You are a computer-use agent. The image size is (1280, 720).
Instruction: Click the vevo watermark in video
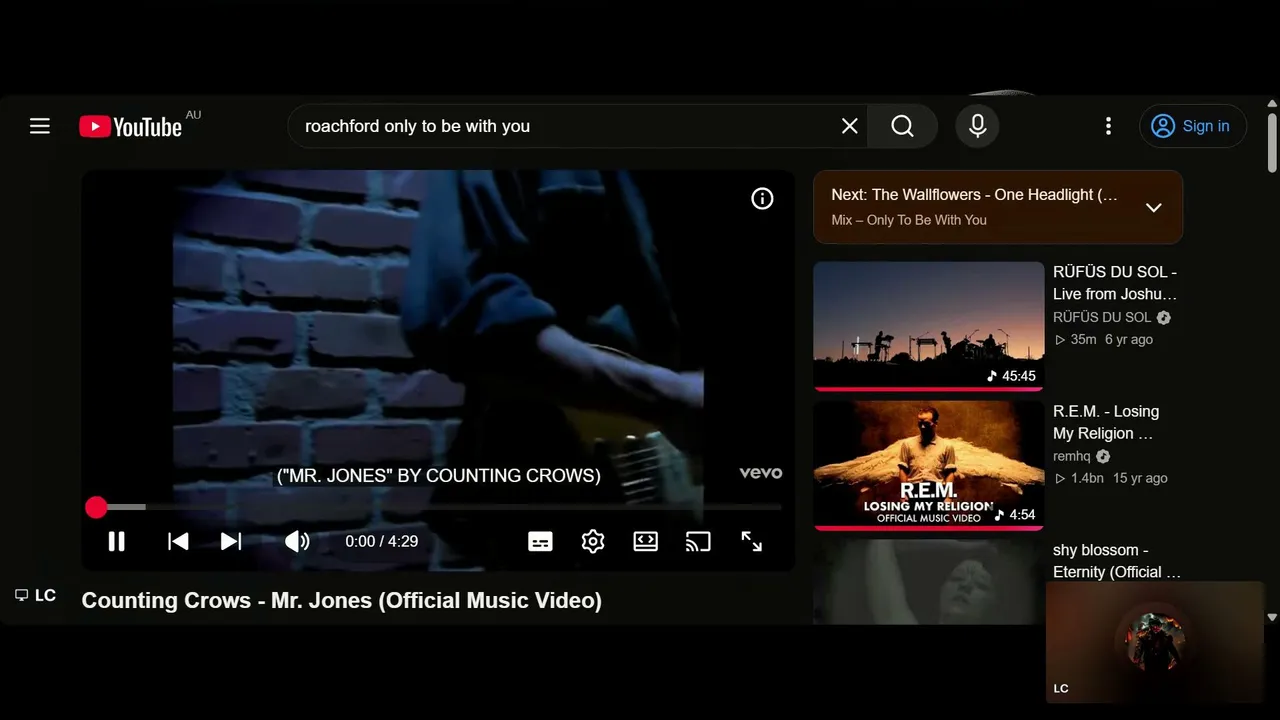click(x=761, y=473)
